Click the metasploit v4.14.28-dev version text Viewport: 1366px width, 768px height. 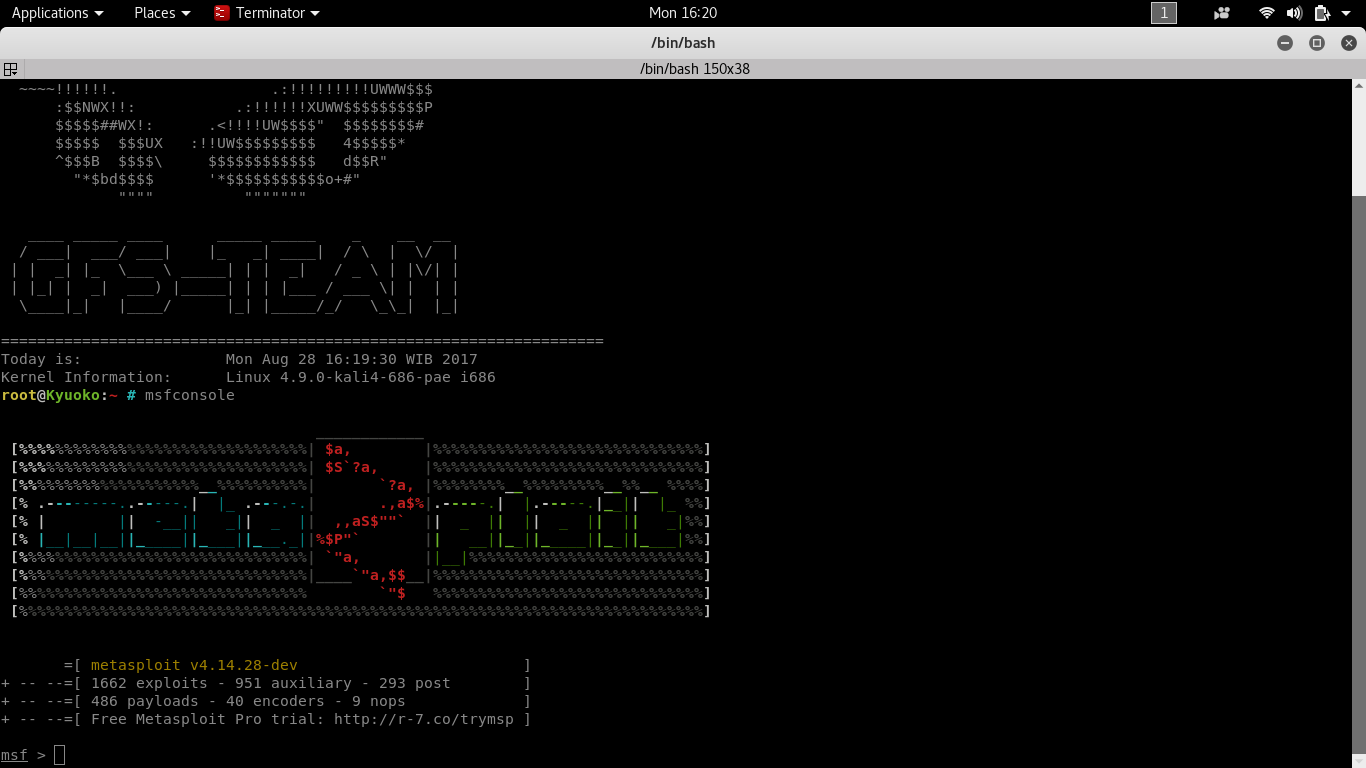pyautogui.click(x=194, y=665)
